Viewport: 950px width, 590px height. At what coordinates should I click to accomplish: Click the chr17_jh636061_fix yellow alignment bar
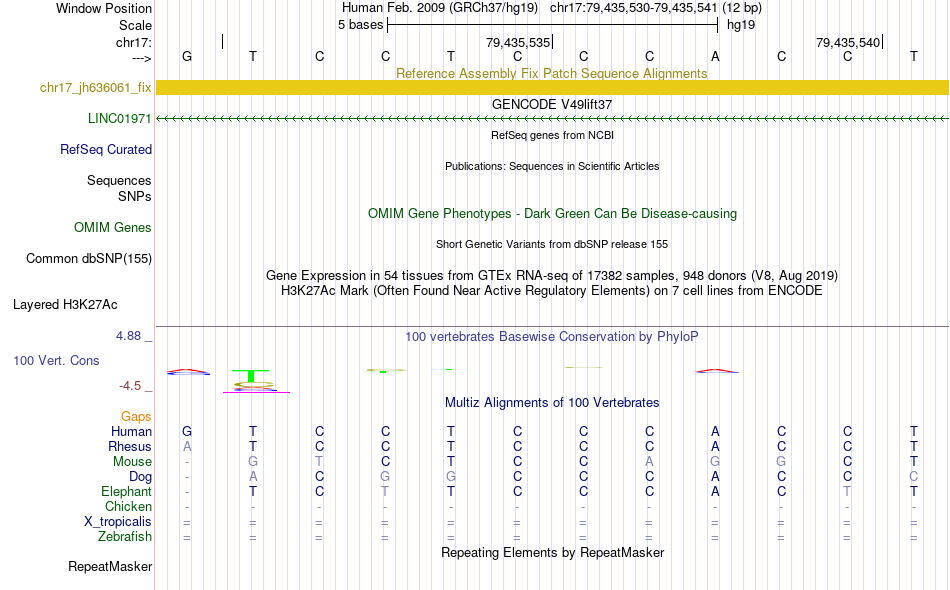552,87
